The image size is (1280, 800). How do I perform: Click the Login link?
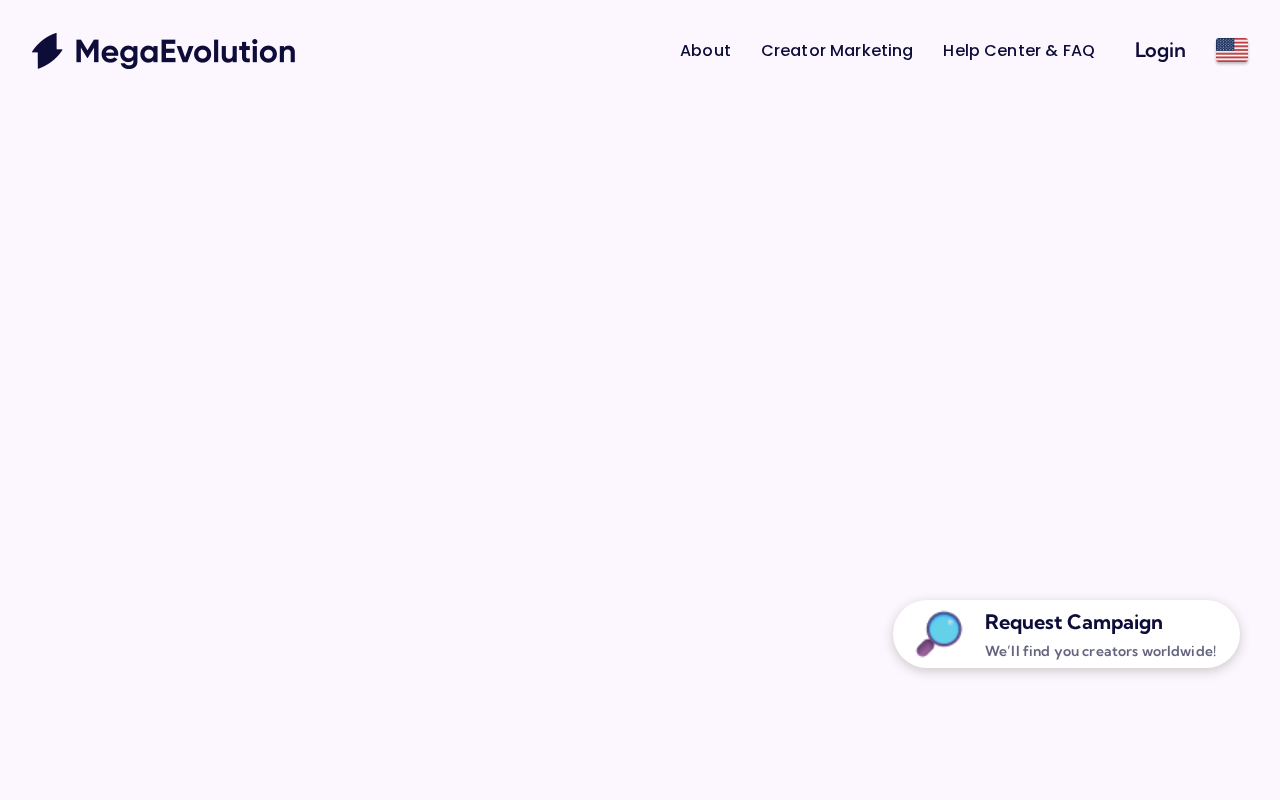[x=1159, y=50]
